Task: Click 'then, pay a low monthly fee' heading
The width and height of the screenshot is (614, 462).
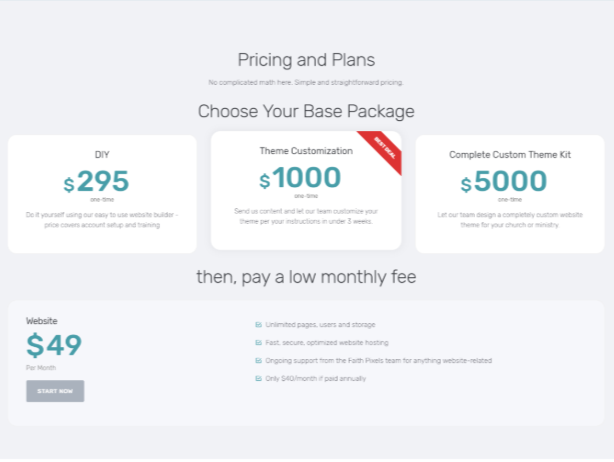Action: click(306, 277)
